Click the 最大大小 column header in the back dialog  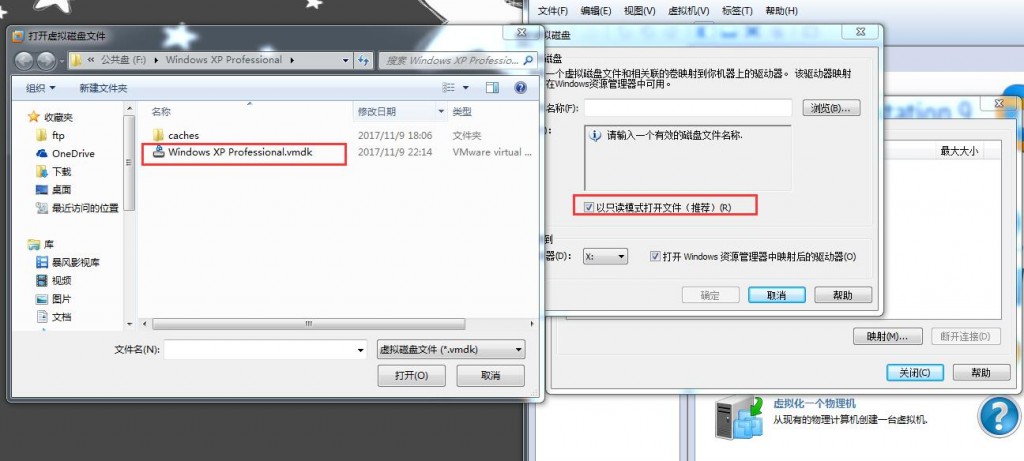click(959, 151)
